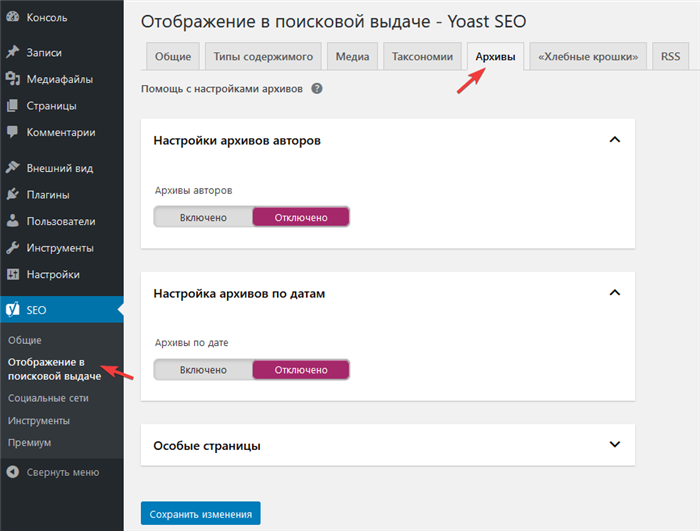Open the Консоль menu item
This screenshot has height=531, width=700.
pyautogui.click(x=62, y=17)
